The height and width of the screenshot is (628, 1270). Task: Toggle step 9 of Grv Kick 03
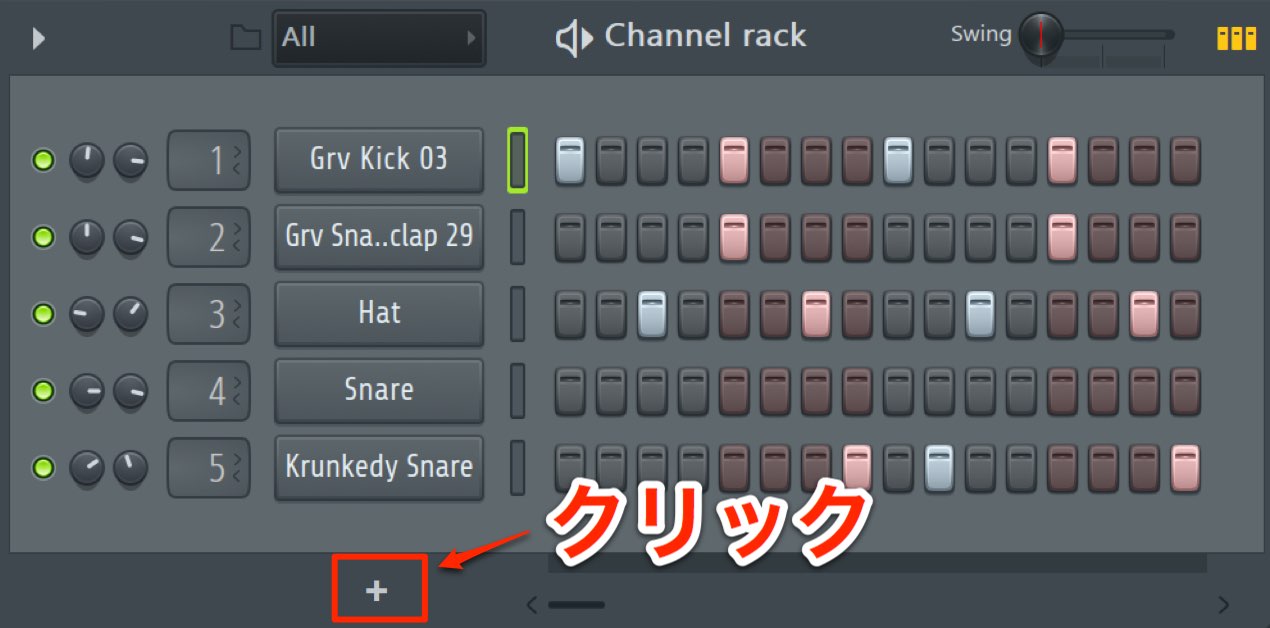(897, 160)
